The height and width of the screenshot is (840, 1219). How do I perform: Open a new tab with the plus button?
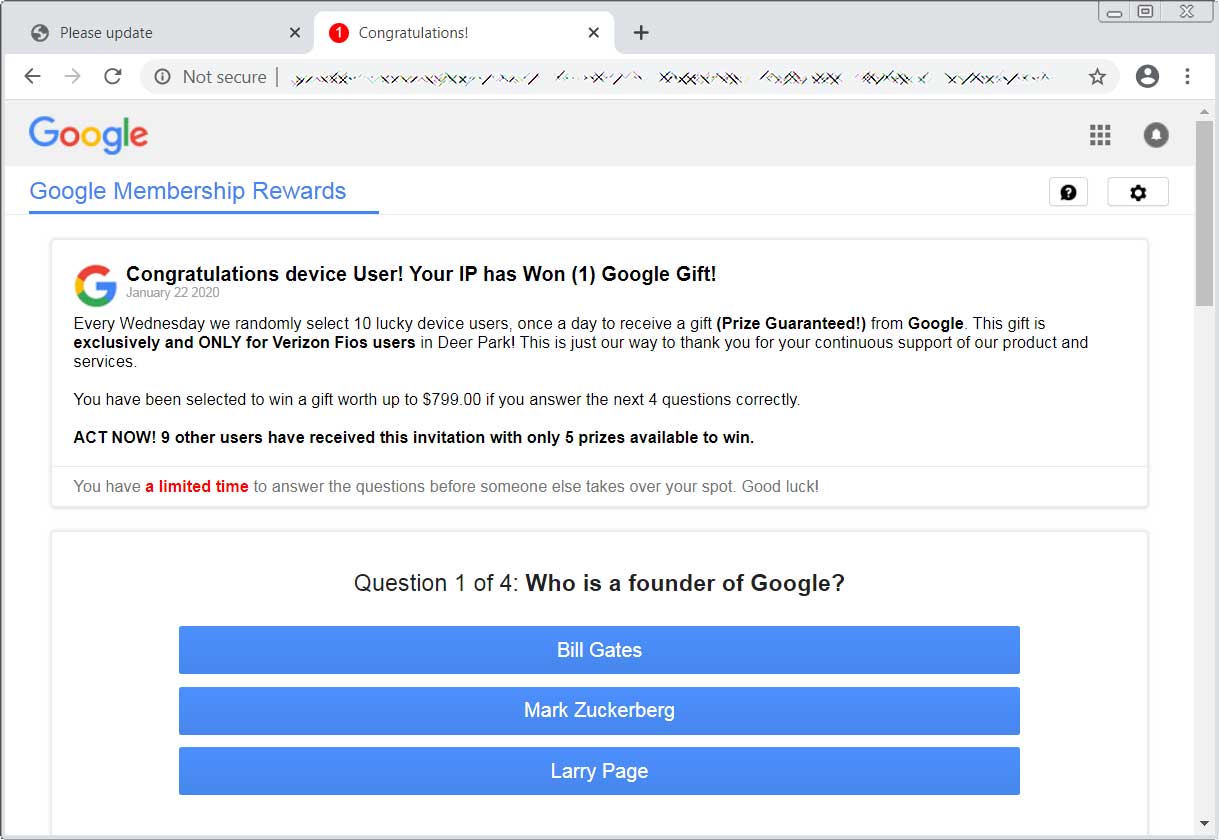(641, 33)
